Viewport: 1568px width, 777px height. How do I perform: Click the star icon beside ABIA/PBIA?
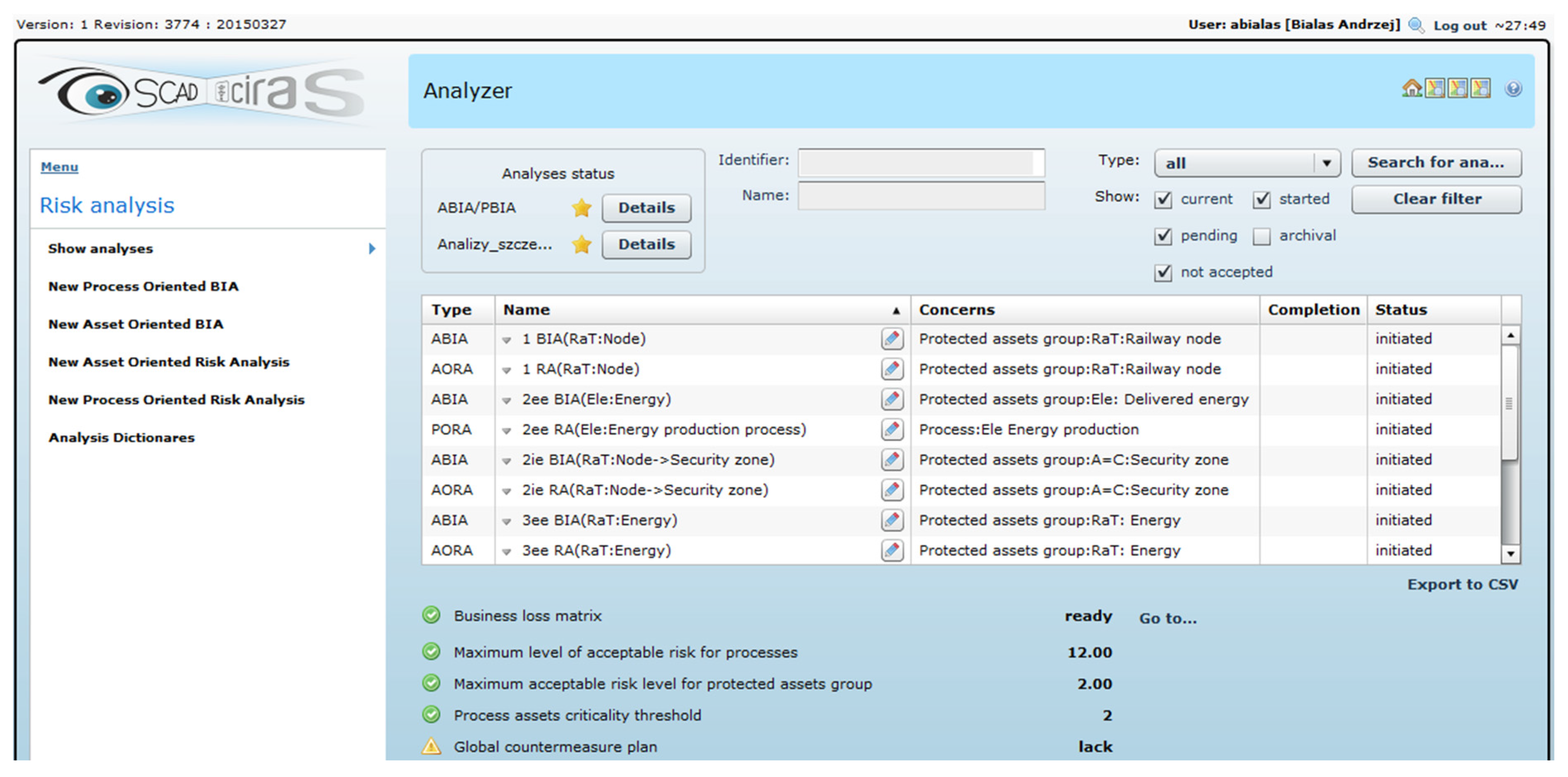581,208
